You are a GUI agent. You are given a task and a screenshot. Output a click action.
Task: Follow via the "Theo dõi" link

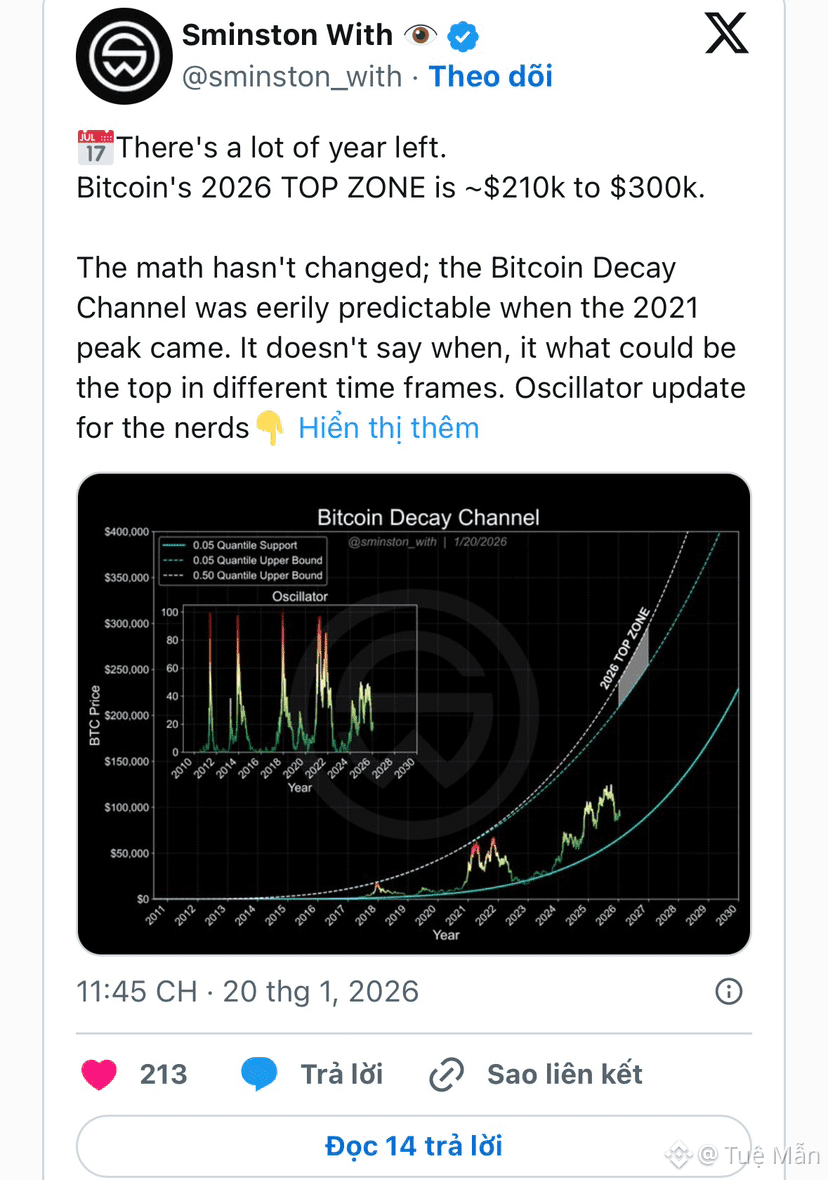[490, 77]
